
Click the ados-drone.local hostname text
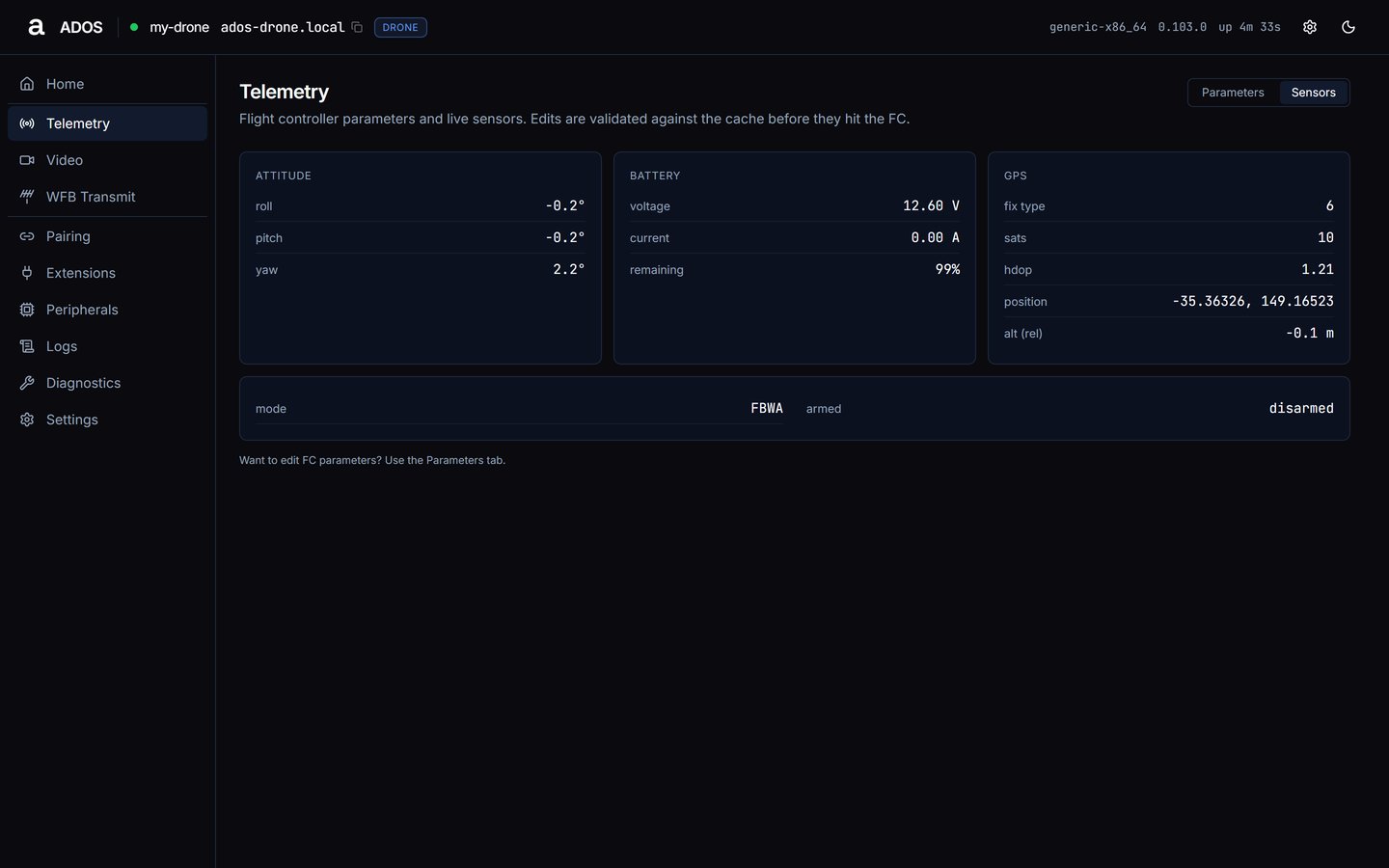283,27
